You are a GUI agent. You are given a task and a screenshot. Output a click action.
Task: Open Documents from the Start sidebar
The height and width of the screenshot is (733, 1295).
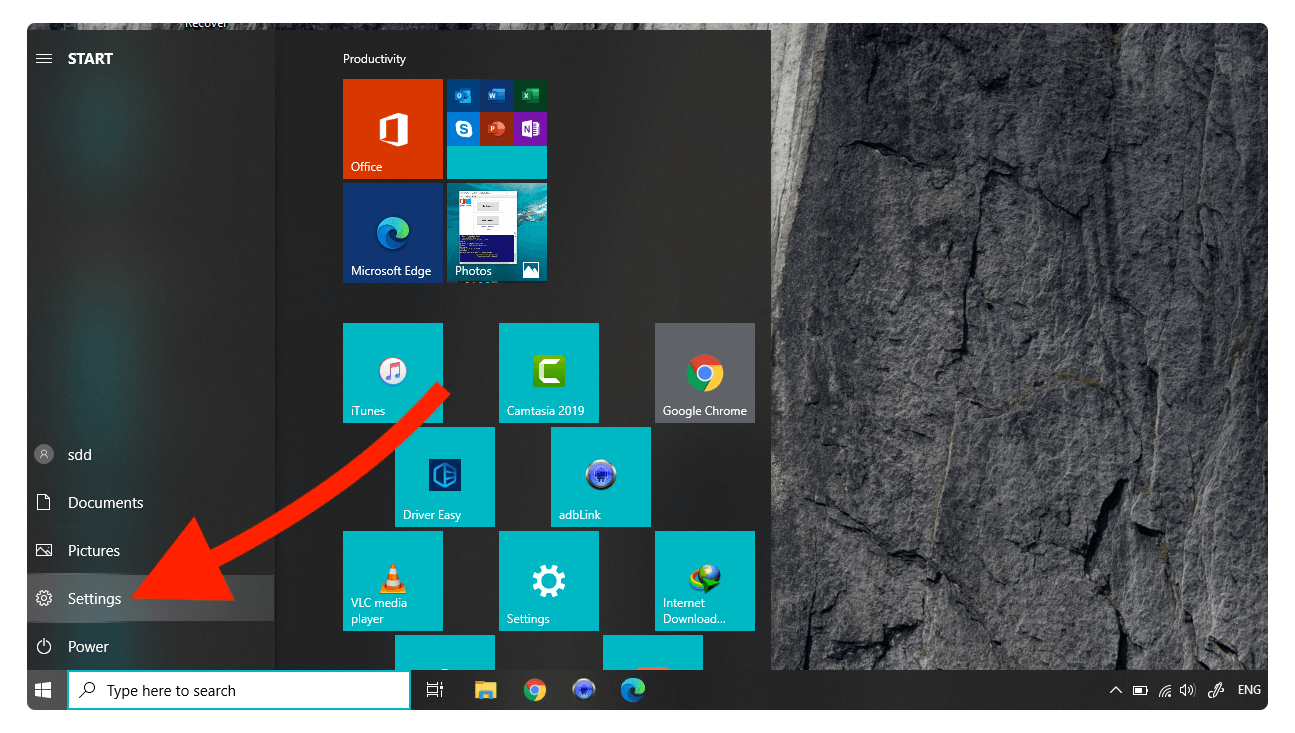150,503
